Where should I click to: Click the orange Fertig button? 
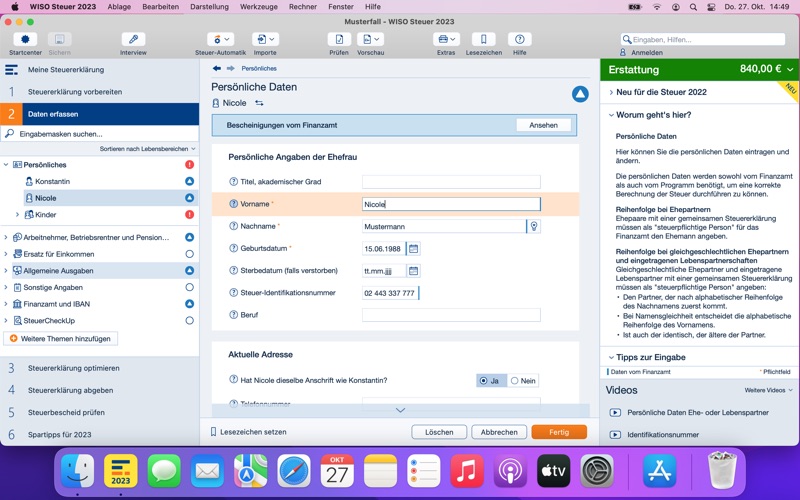[559, 432]
